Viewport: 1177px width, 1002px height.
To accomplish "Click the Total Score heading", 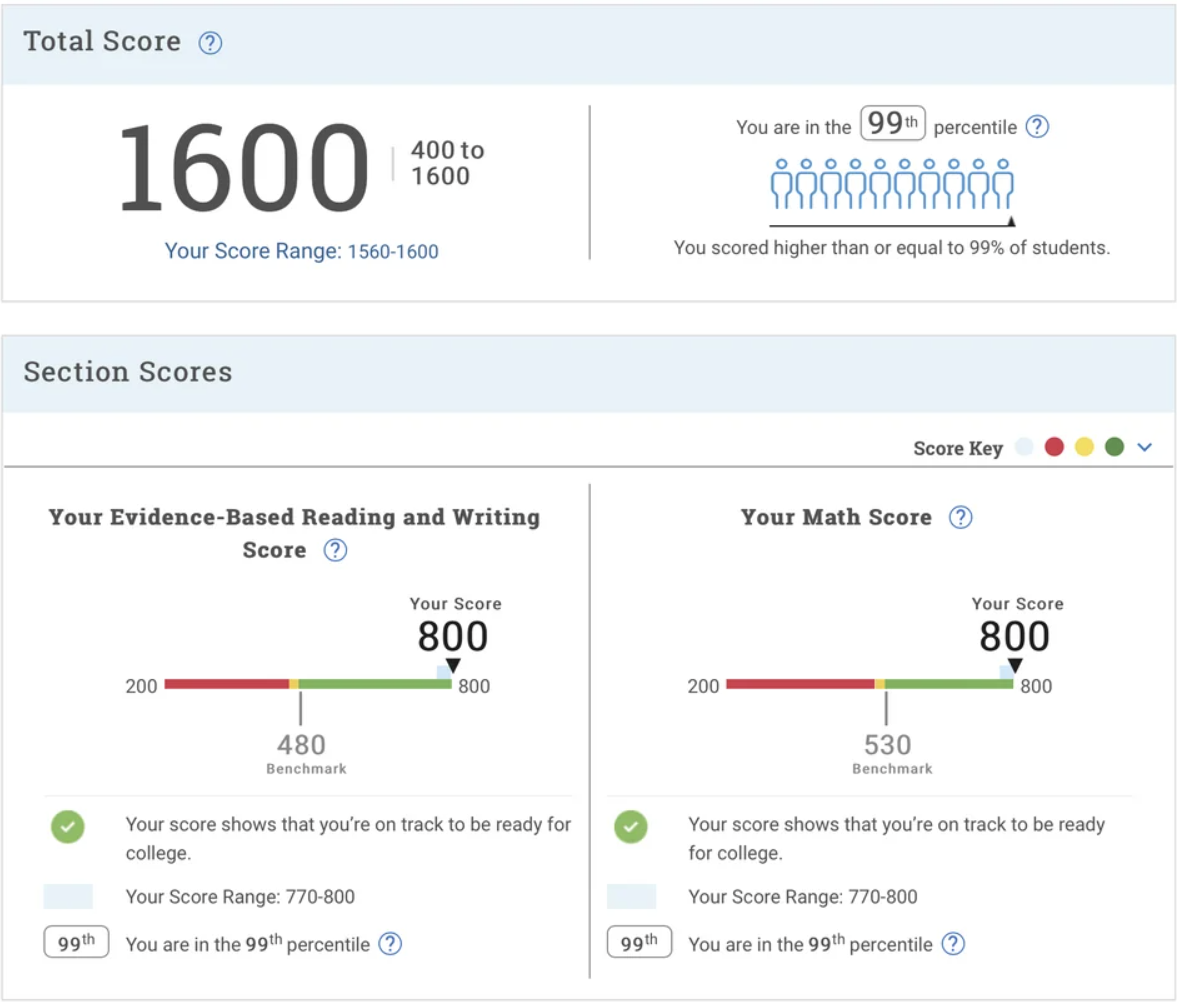I will pyautogui.click(x=102, y=41).
